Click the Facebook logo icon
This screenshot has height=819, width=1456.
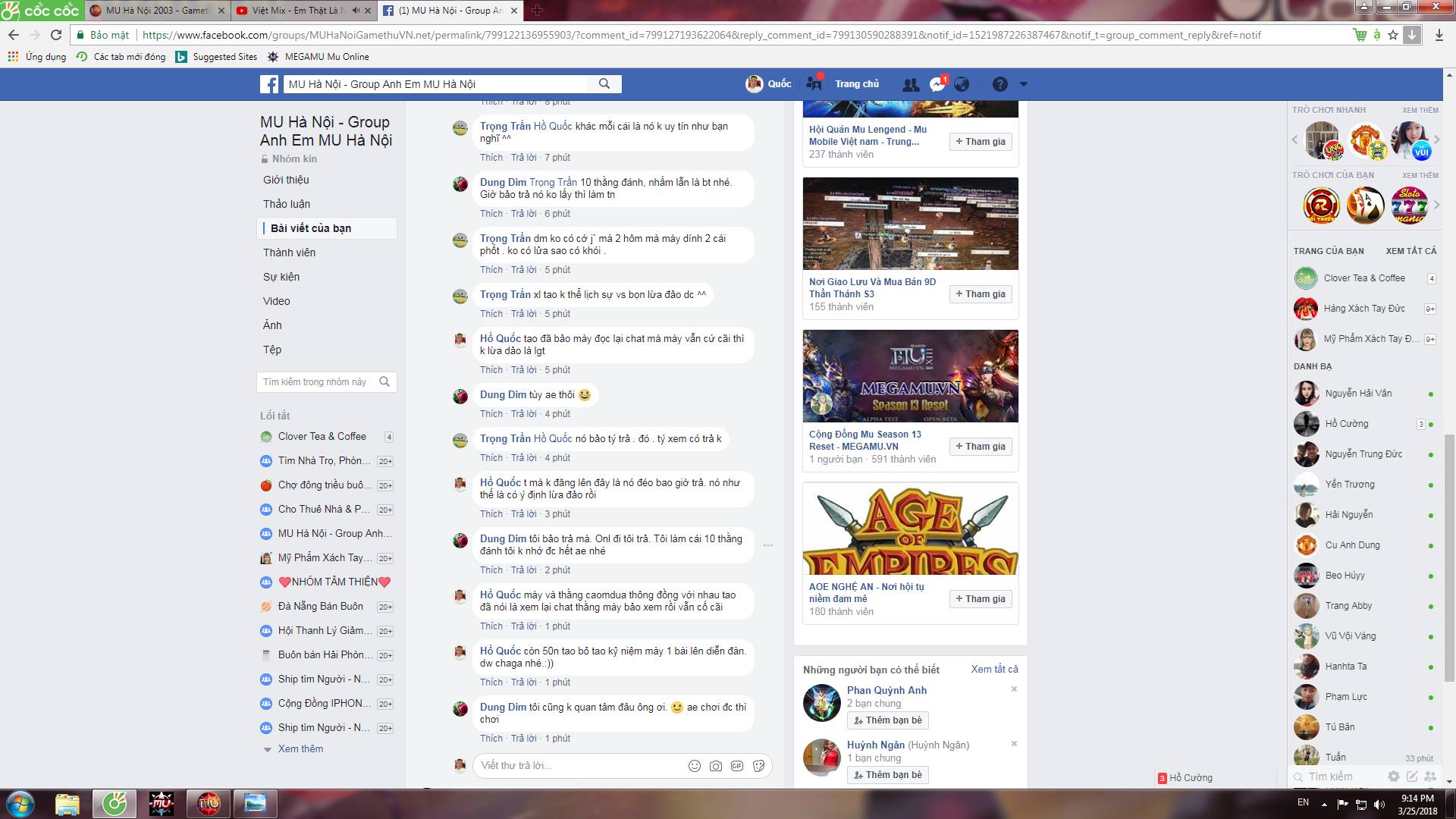point(269,84)
